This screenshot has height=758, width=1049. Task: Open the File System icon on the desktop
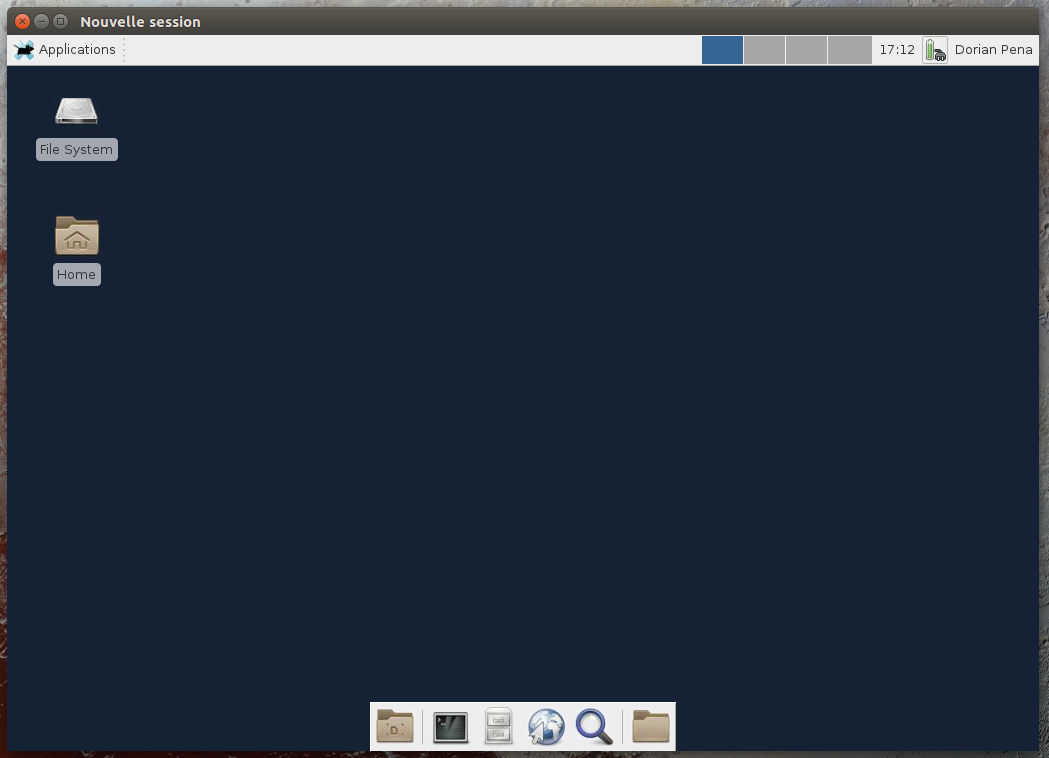click(76, 111)
